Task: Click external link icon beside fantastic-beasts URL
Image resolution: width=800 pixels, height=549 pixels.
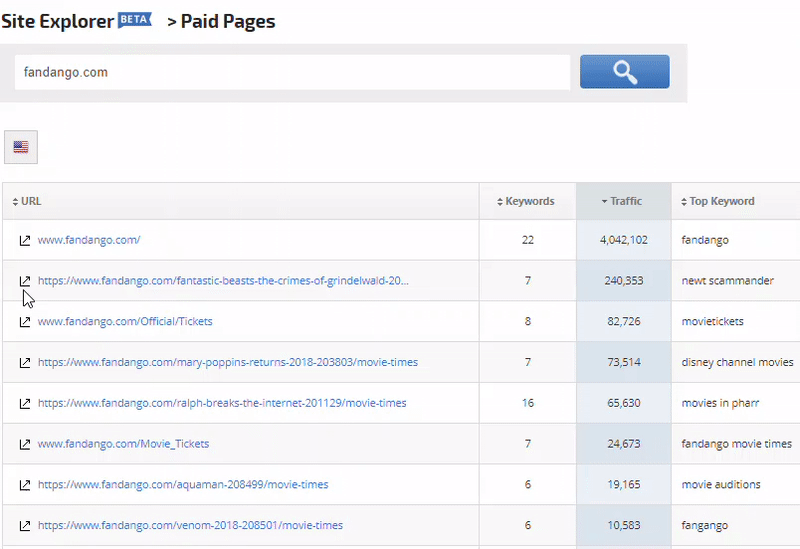Action: pos(25,281)
